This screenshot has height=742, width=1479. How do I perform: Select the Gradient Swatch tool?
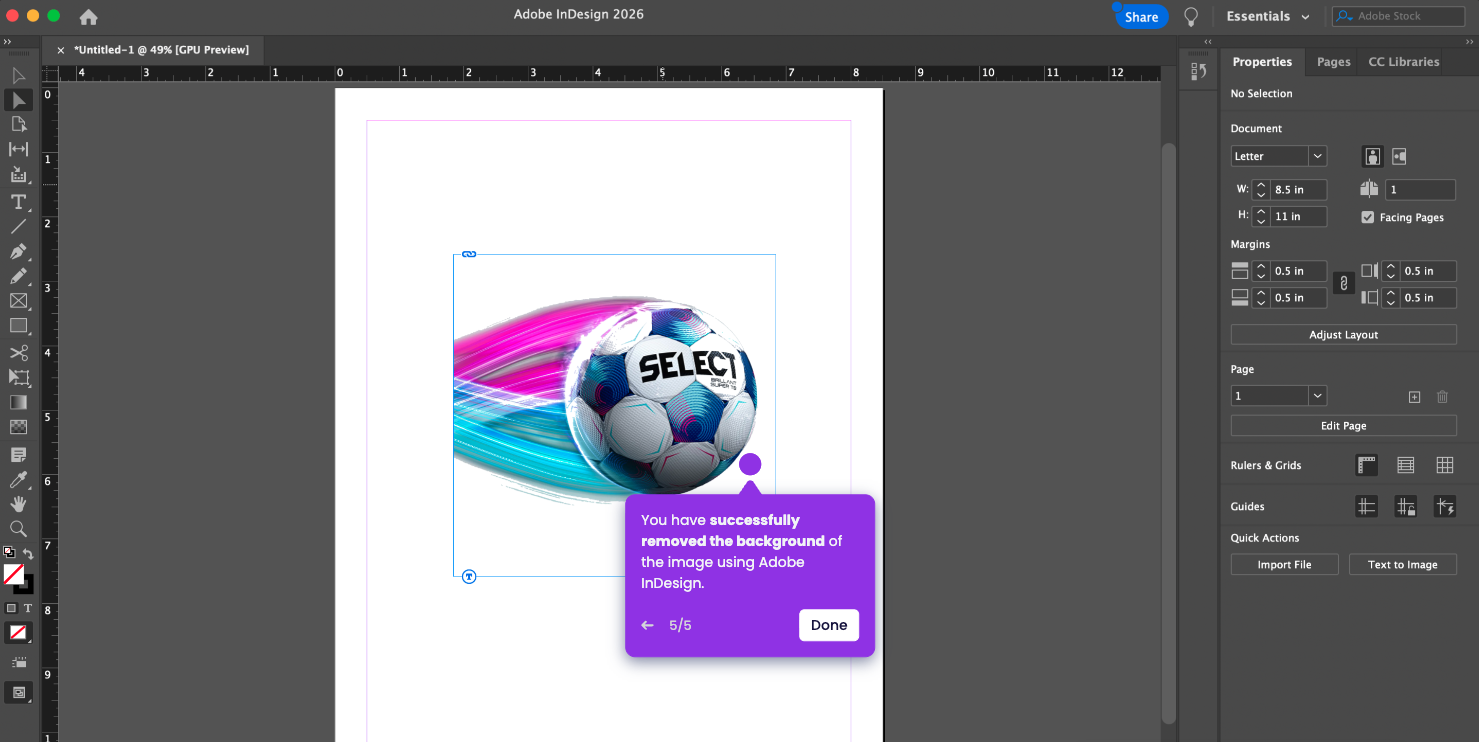pos(18,402)
